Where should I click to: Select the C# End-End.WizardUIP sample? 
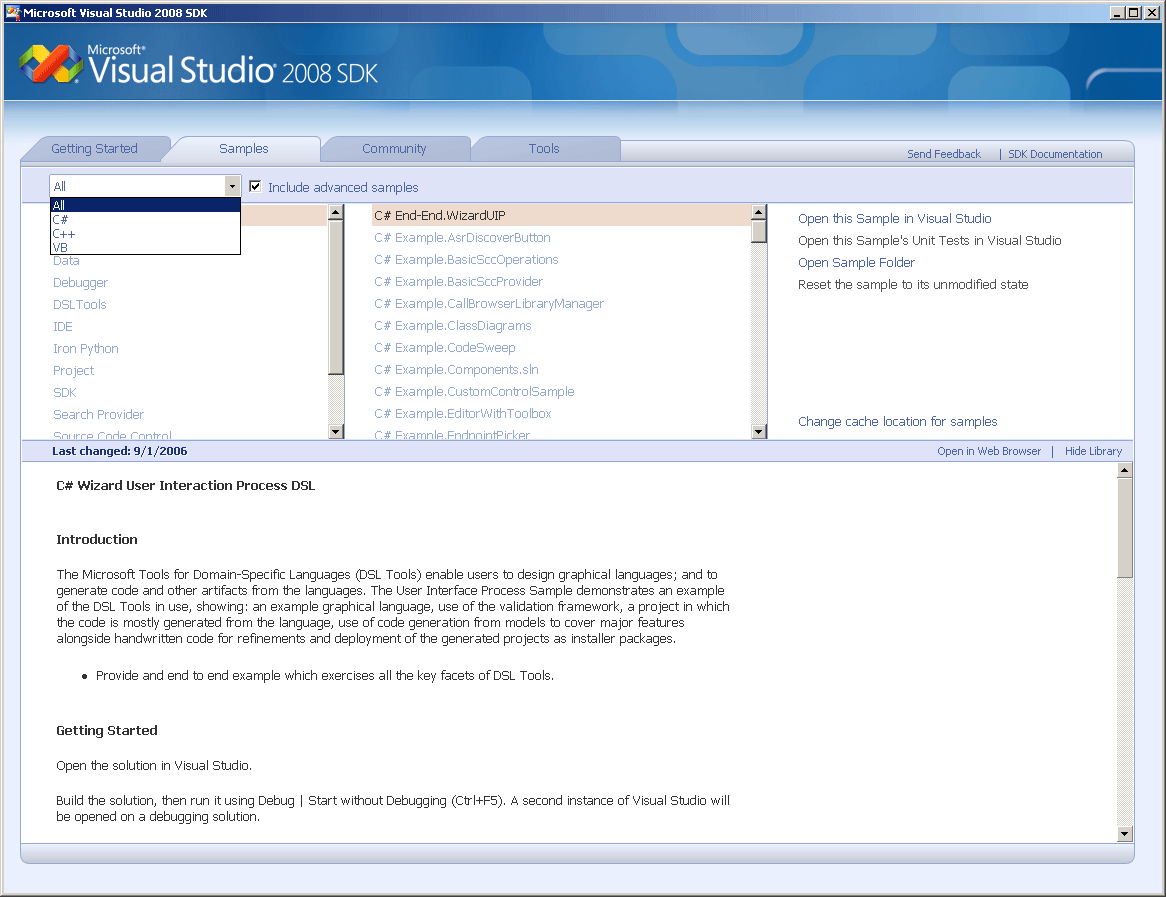(561, 216)
